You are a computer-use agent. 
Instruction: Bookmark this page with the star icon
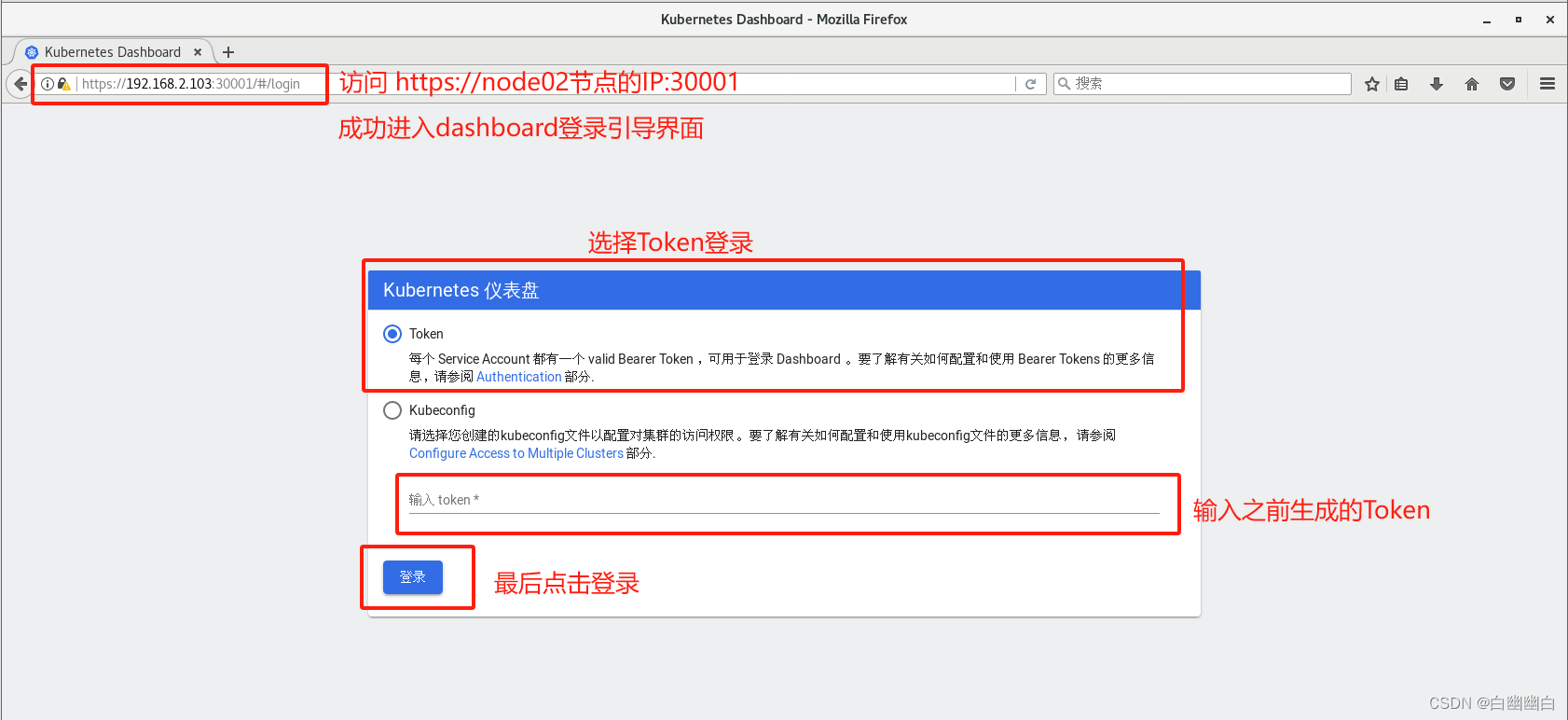click(x=1372, y=84)
